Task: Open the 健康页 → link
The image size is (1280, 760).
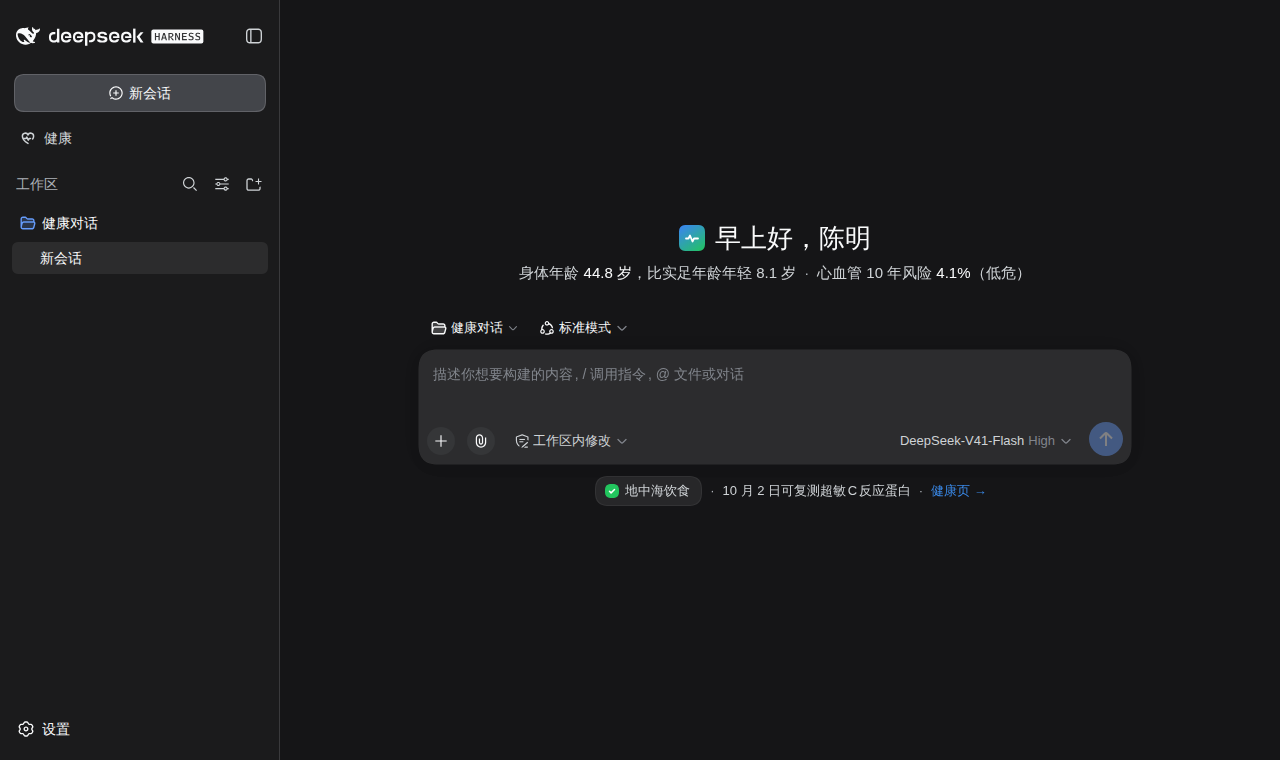Action: pos(959,491)
